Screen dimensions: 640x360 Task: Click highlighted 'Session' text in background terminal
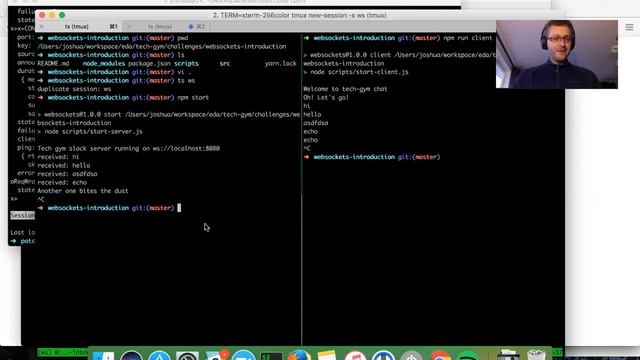[22, 216]
